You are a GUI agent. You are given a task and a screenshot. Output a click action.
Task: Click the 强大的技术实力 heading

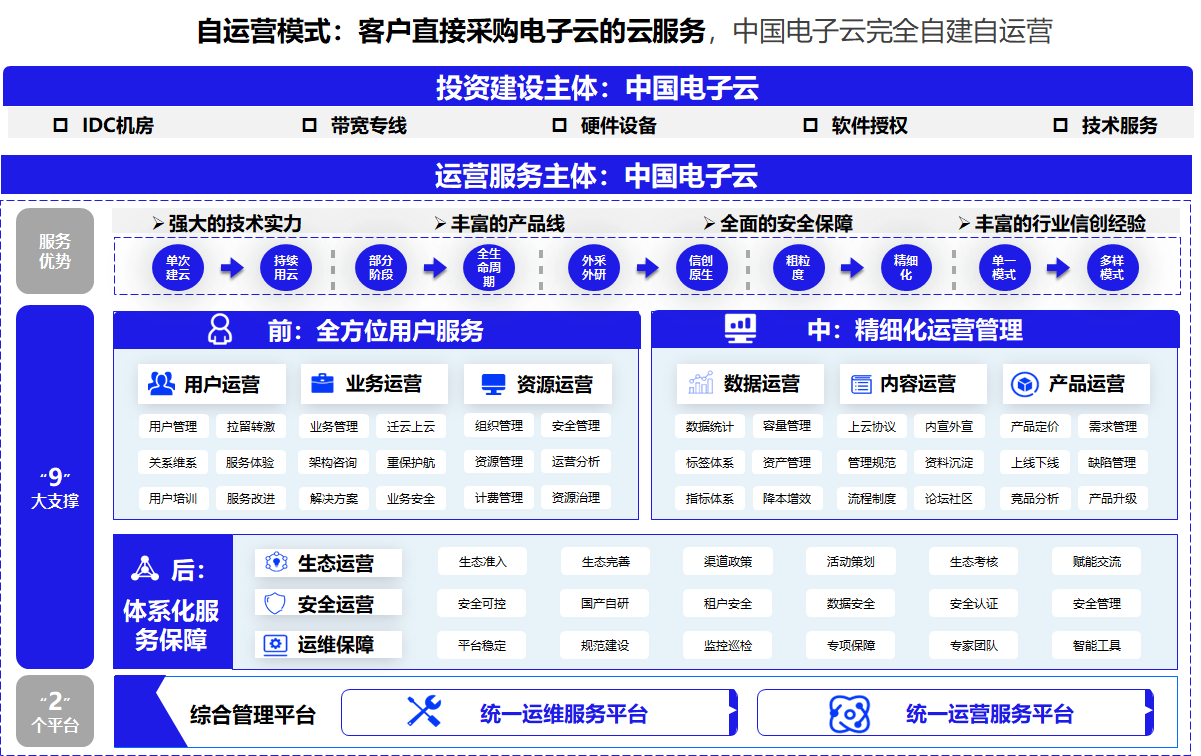(235, 223)
